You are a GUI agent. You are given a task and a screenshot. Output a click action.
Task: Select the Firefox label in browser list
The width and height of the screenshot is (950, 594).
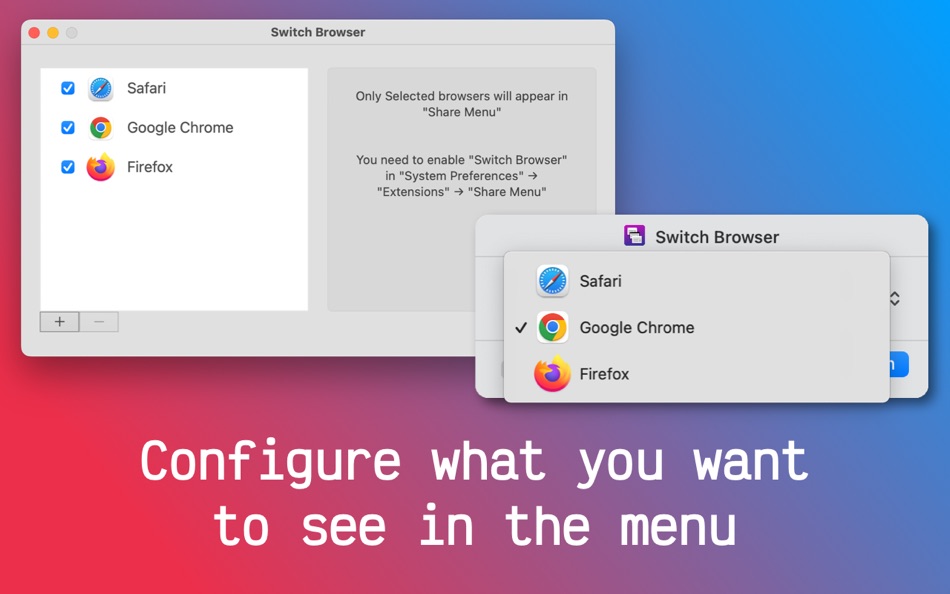point(150,167)
